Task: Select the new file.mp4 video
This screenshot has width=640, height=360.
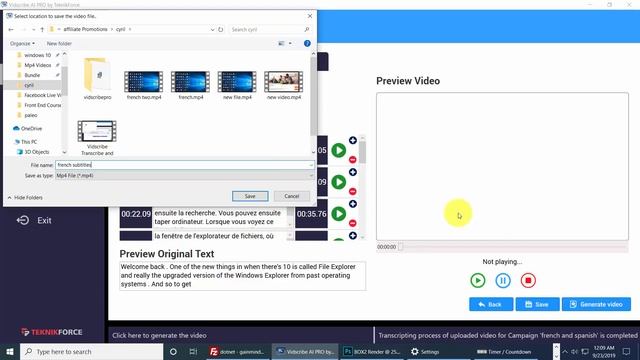Action: pyautogui.click(x=237, y=85)
